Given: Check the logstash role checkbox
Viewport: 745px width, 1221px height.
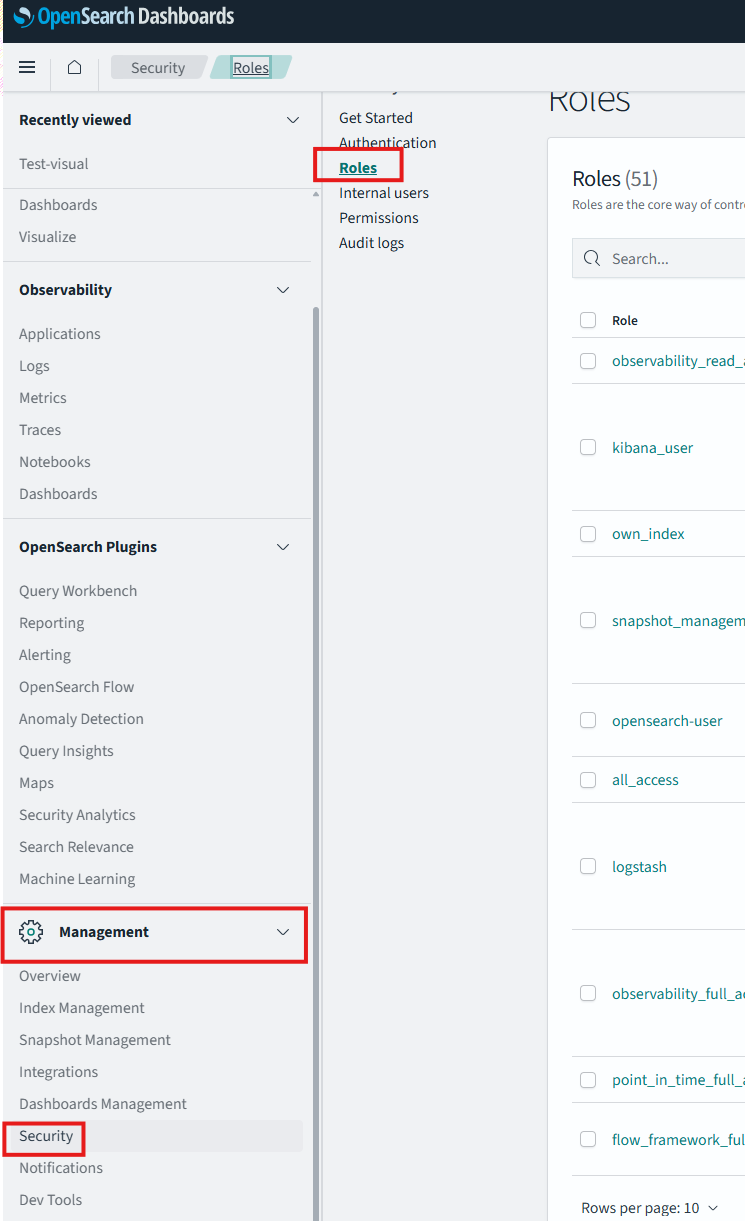Looking at the screenshot, I should [x=588, y=866].
